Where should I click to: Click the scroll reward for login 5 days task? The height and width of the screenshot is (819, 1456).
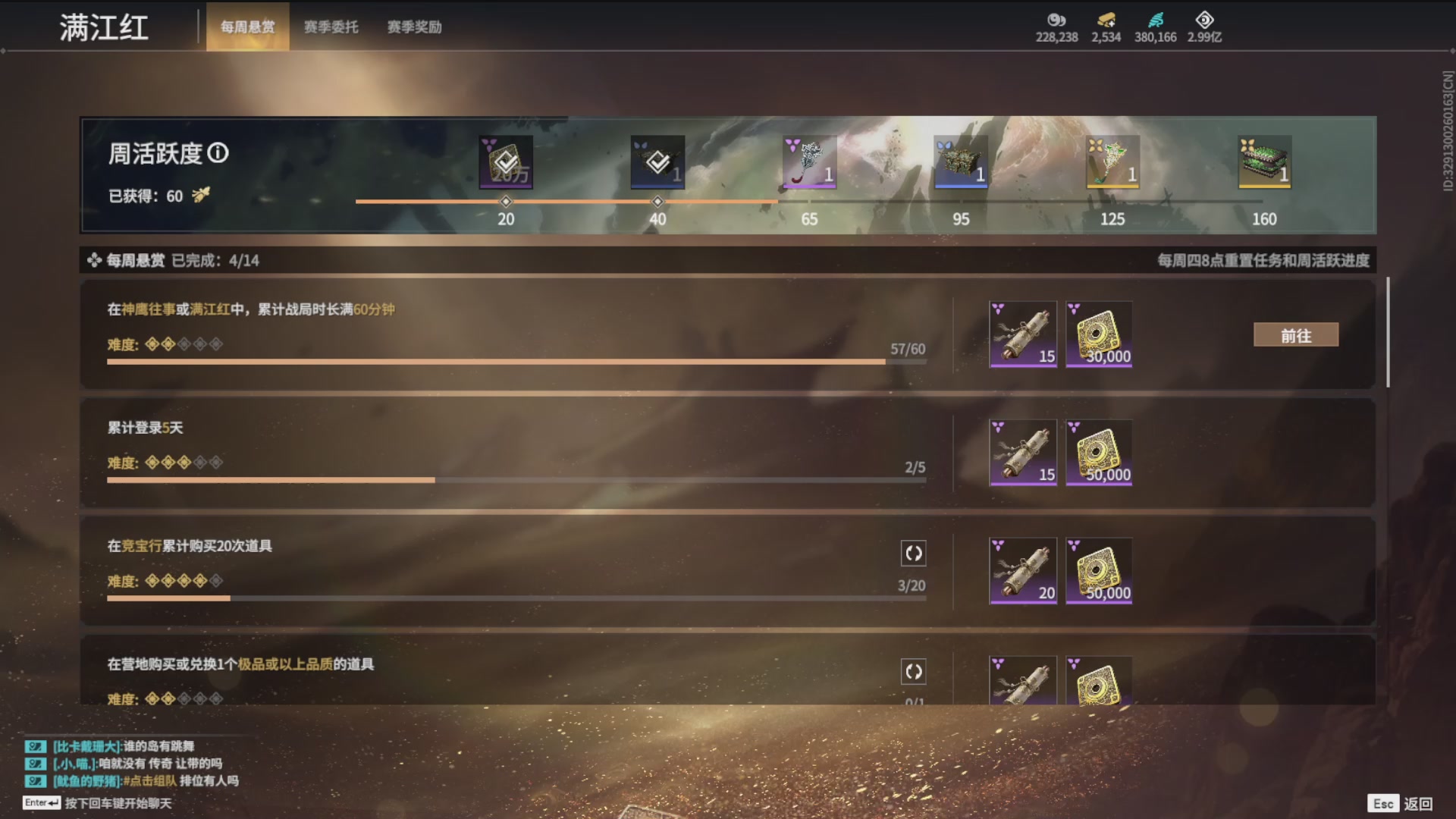click(x=1023, y=453)
